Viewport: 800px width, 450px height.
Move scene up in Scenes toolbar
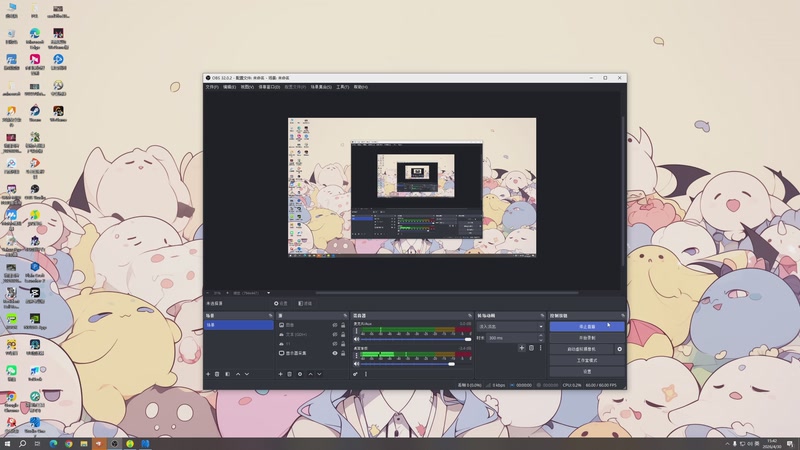tap(238, 374)
